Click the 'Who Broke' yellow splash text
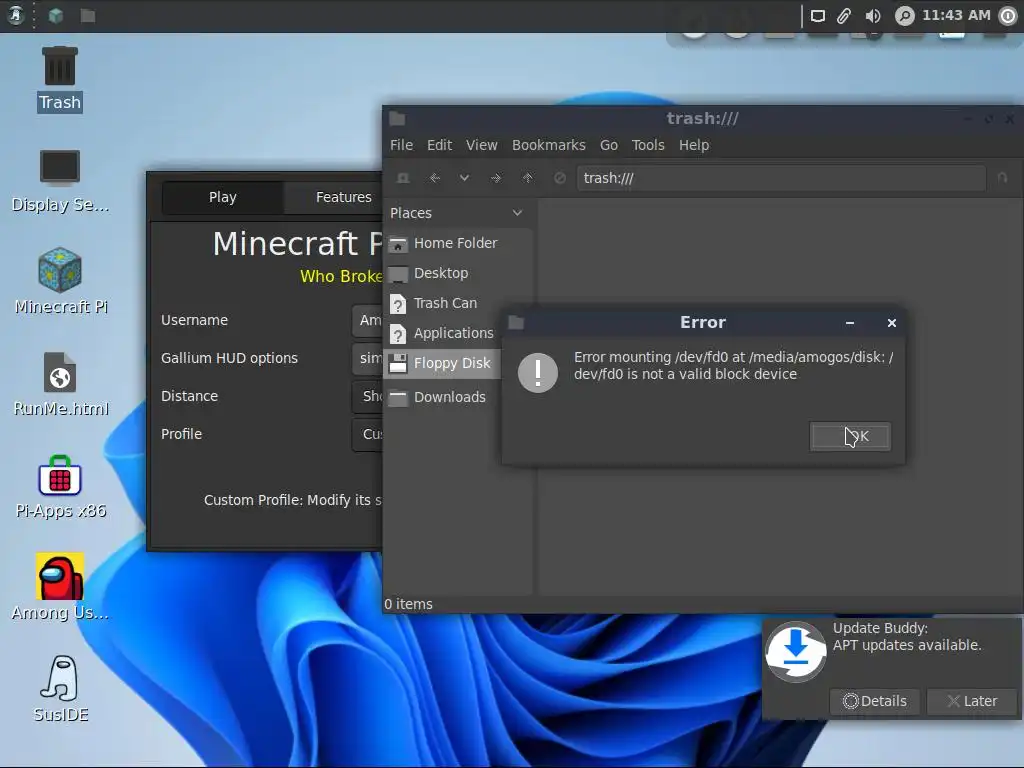Screen dimensions: 1024x768 pos(341,276)
